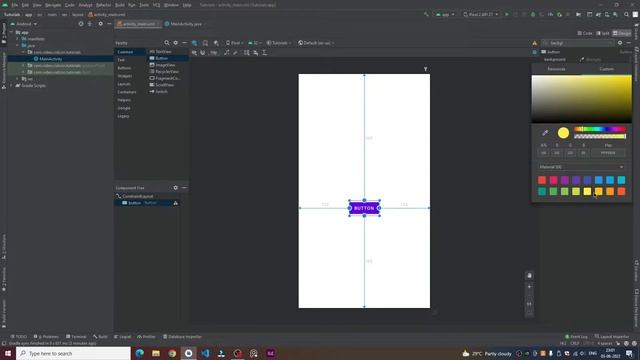Screen dimensions: 640x360
Task: Toggle orientation icon in design toolbar
Action: click(205, 43)
